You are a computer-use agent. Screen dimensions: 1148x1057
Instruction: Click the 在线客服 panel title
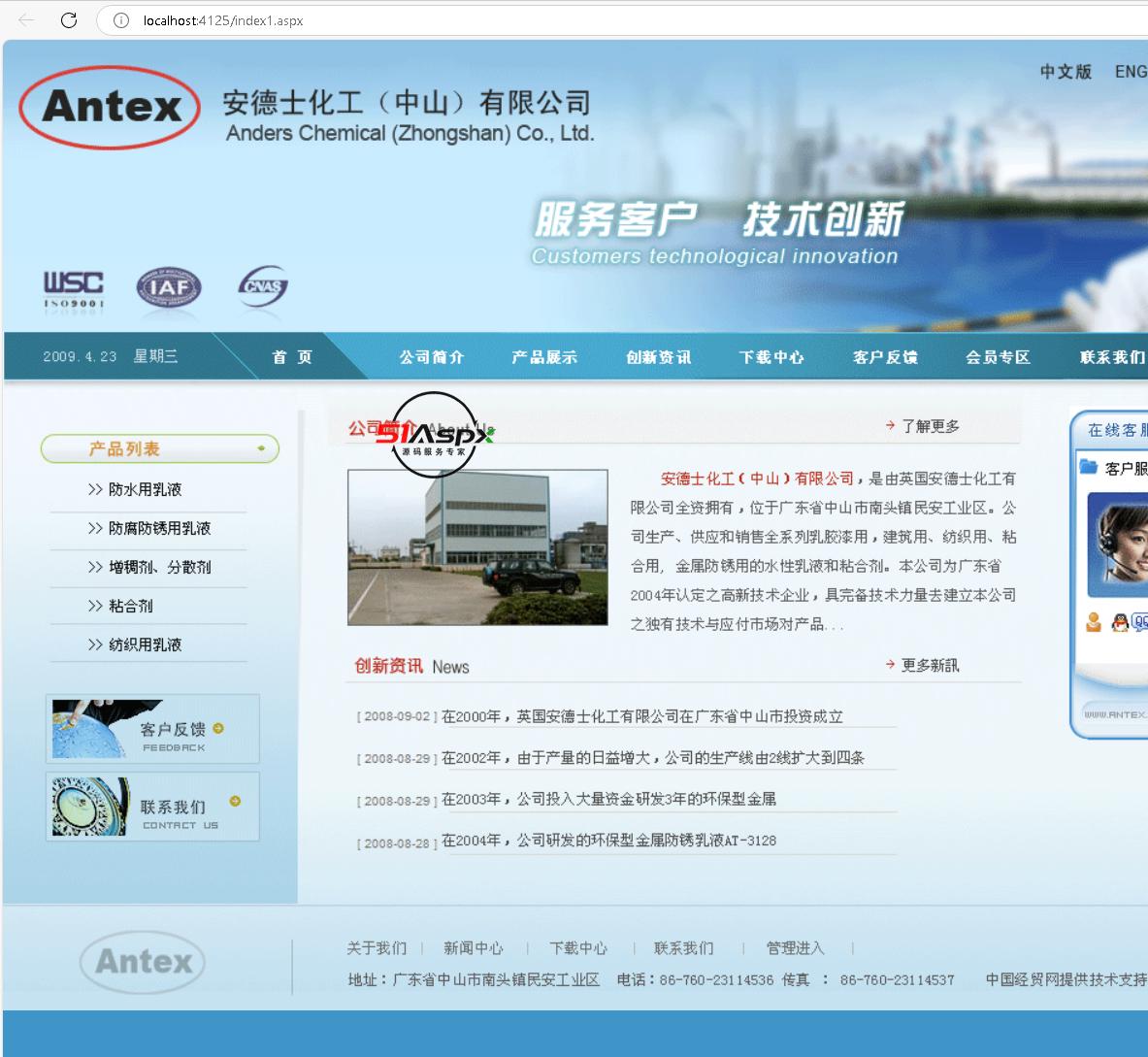[1117, 430]
